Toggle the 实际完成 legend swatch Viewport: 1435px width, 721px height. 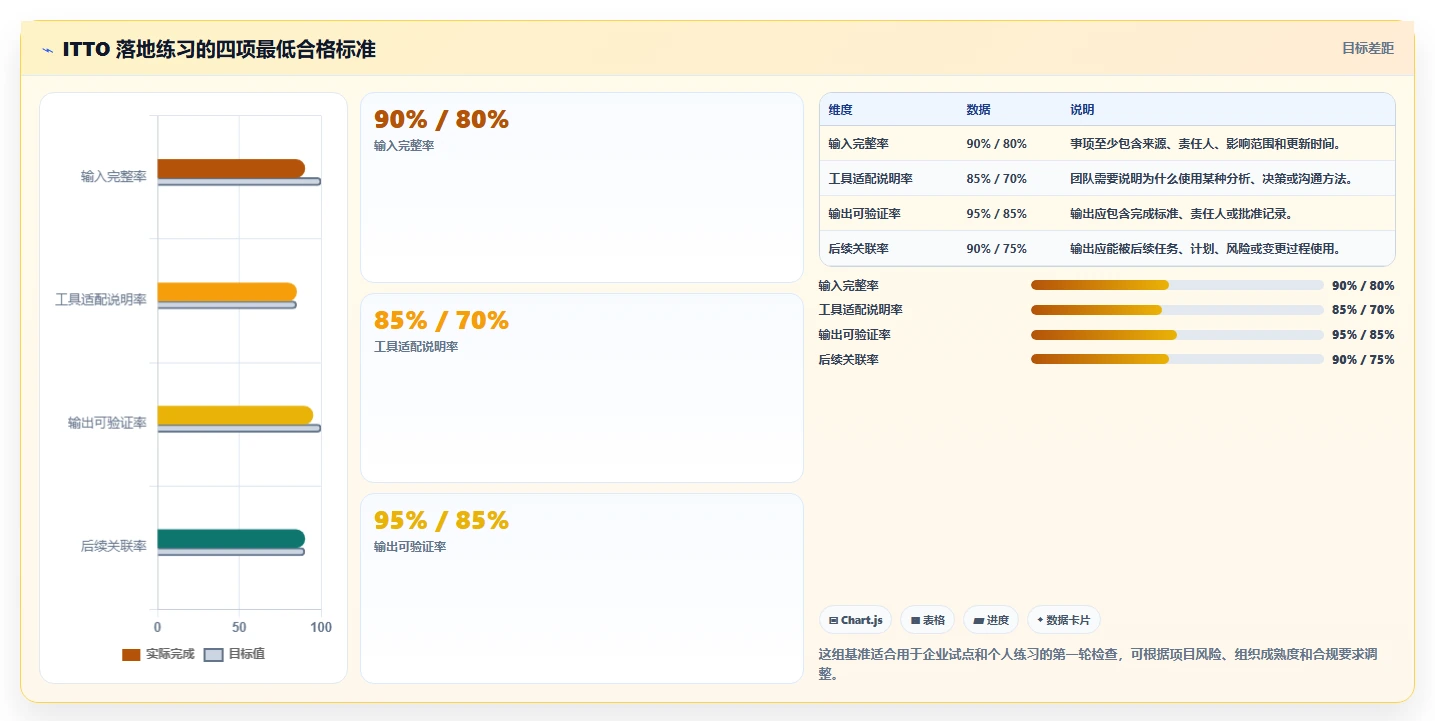point(131,655)
